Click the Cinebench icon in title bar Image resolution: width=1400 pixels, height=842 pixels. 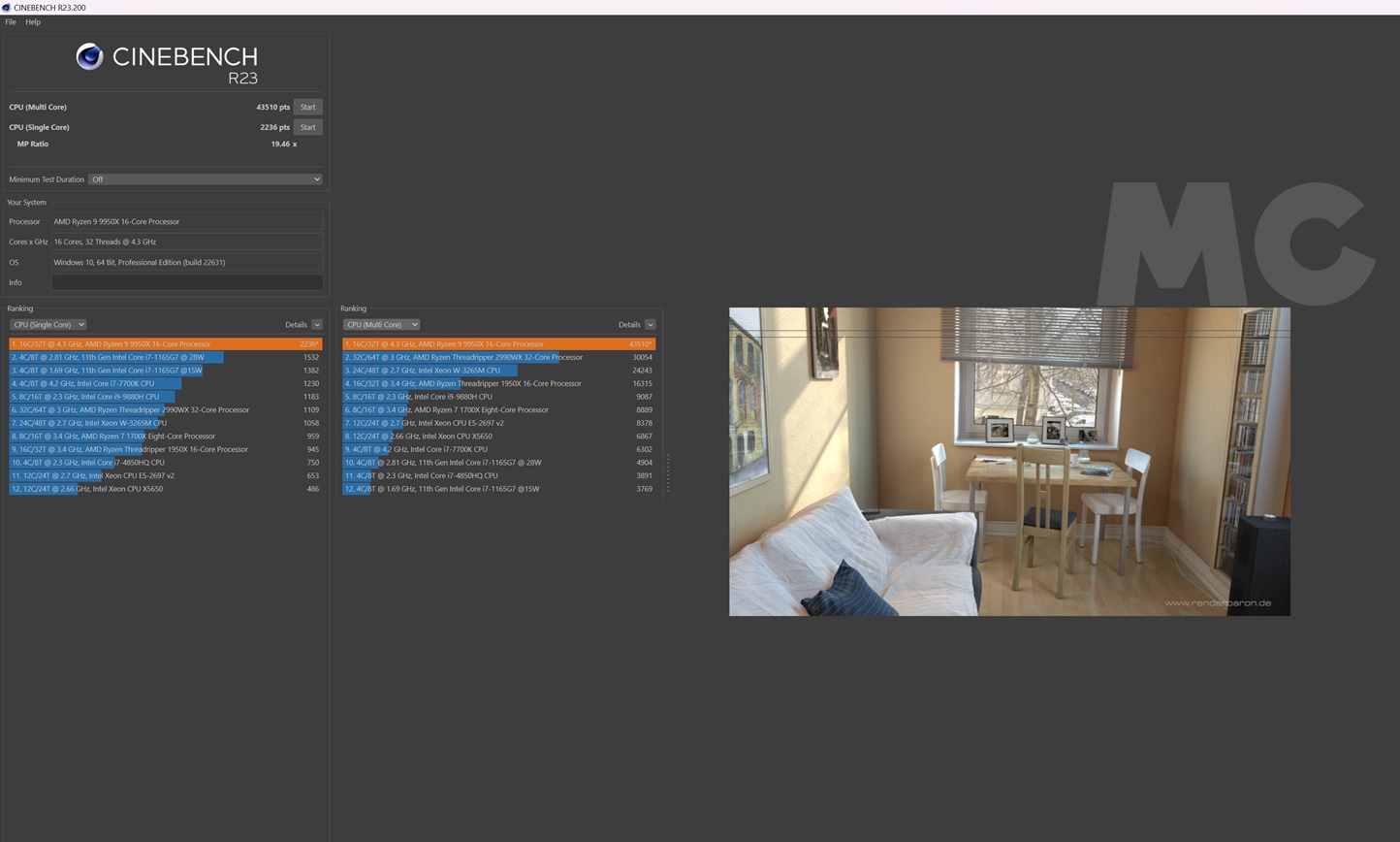pos(7,7)
